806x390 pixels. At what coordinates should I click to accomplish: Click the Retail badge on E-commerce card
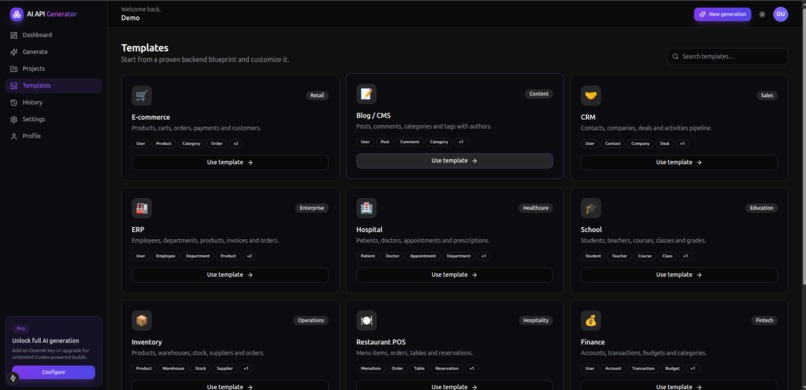pyautogui.click(x=317, y=96)
